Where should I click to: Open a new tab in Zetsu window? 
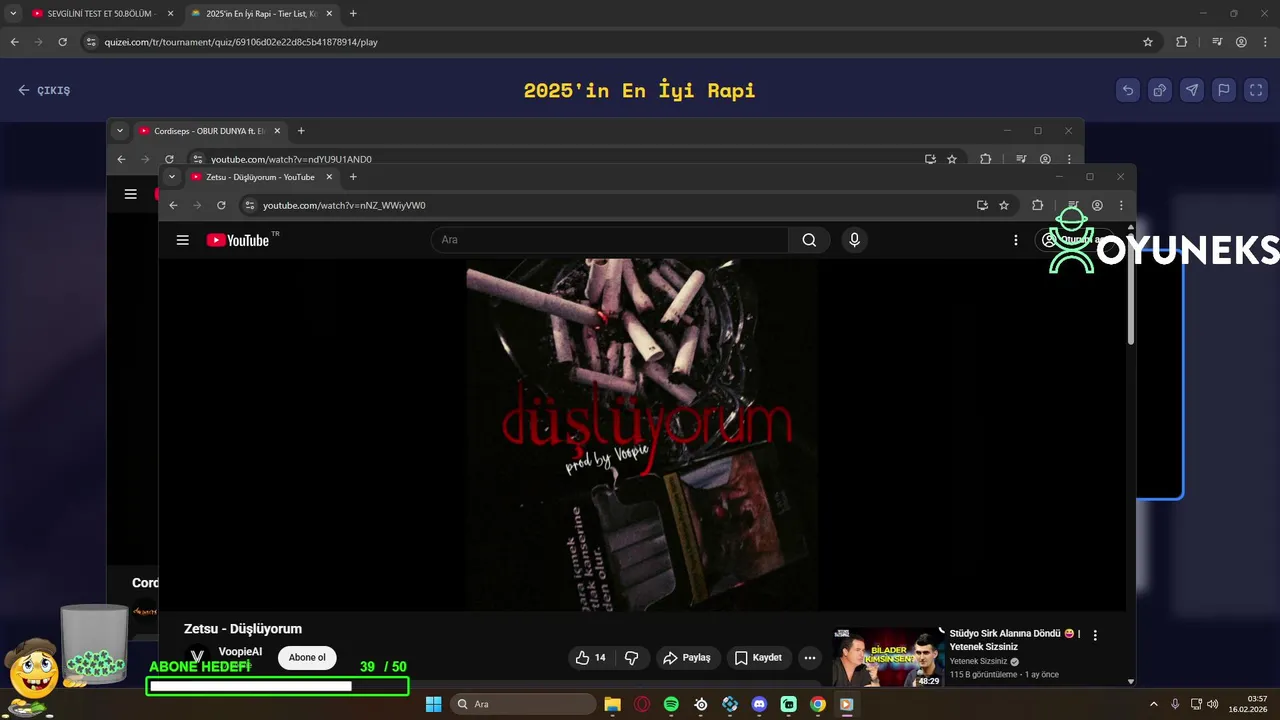click(x=352, y=177)
